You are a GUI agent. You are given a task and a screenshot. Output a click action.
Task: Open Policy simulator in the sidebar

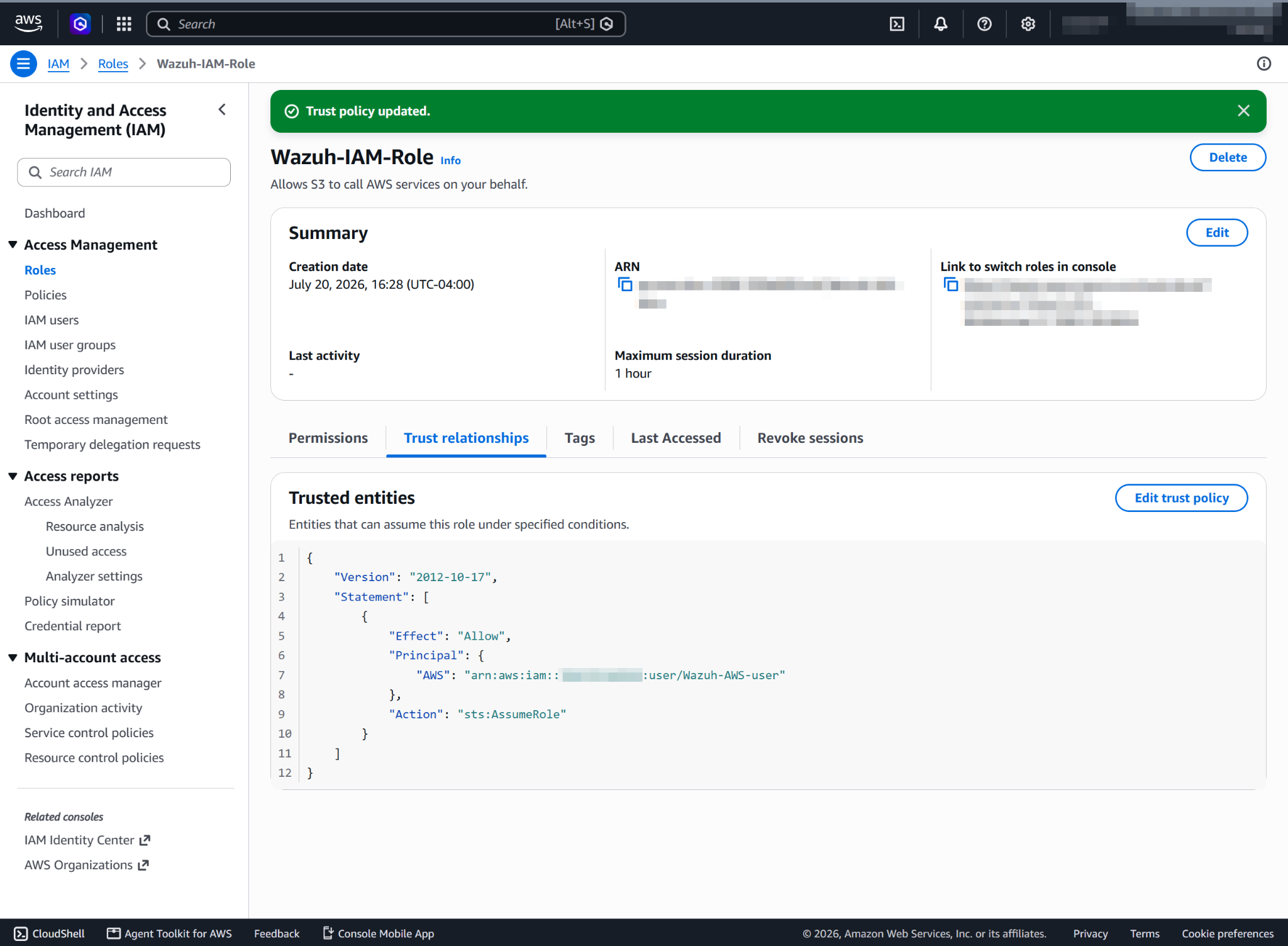point(69,601)
